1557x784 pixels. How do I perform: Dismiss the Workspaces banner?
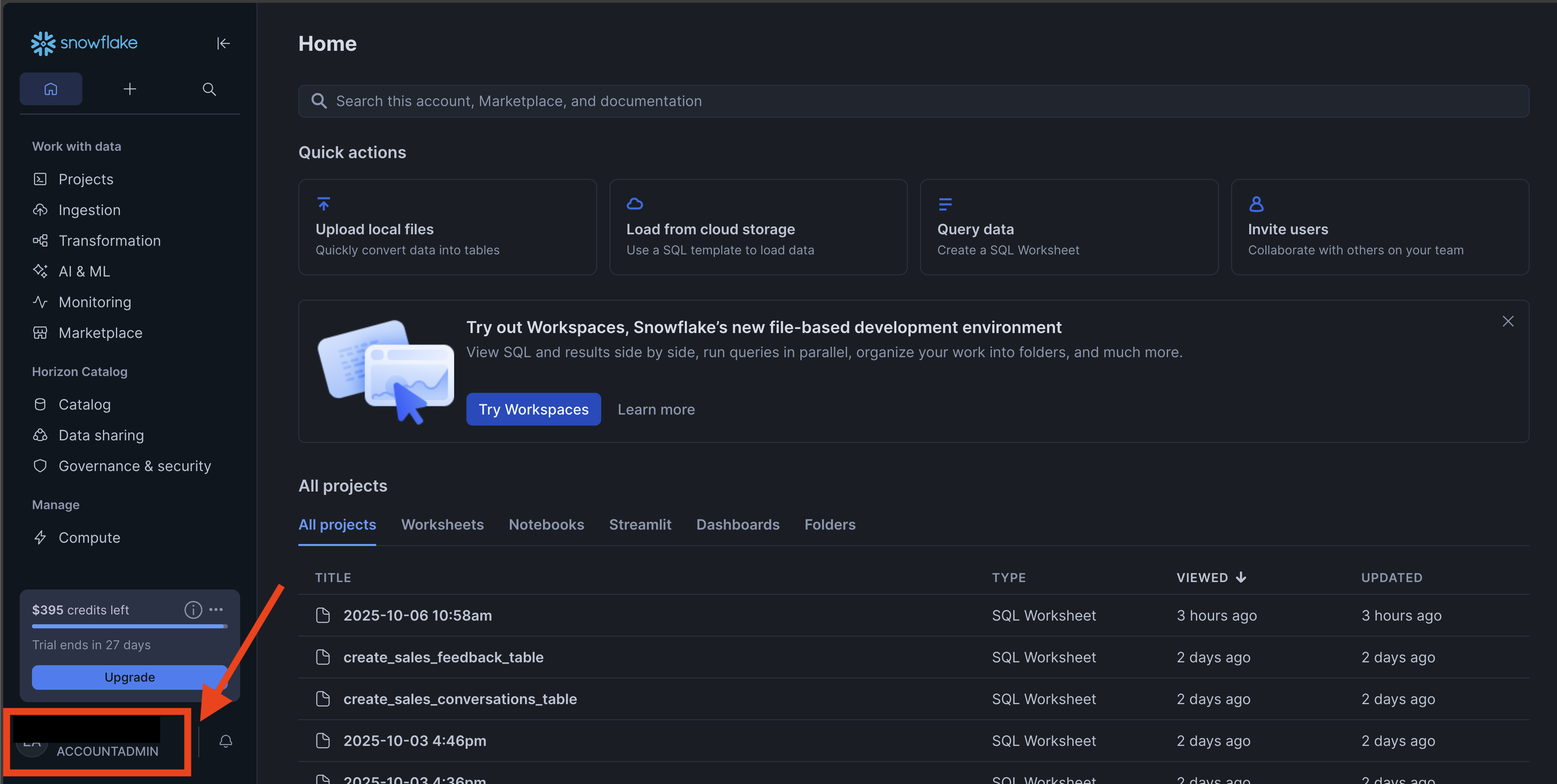1507,321
